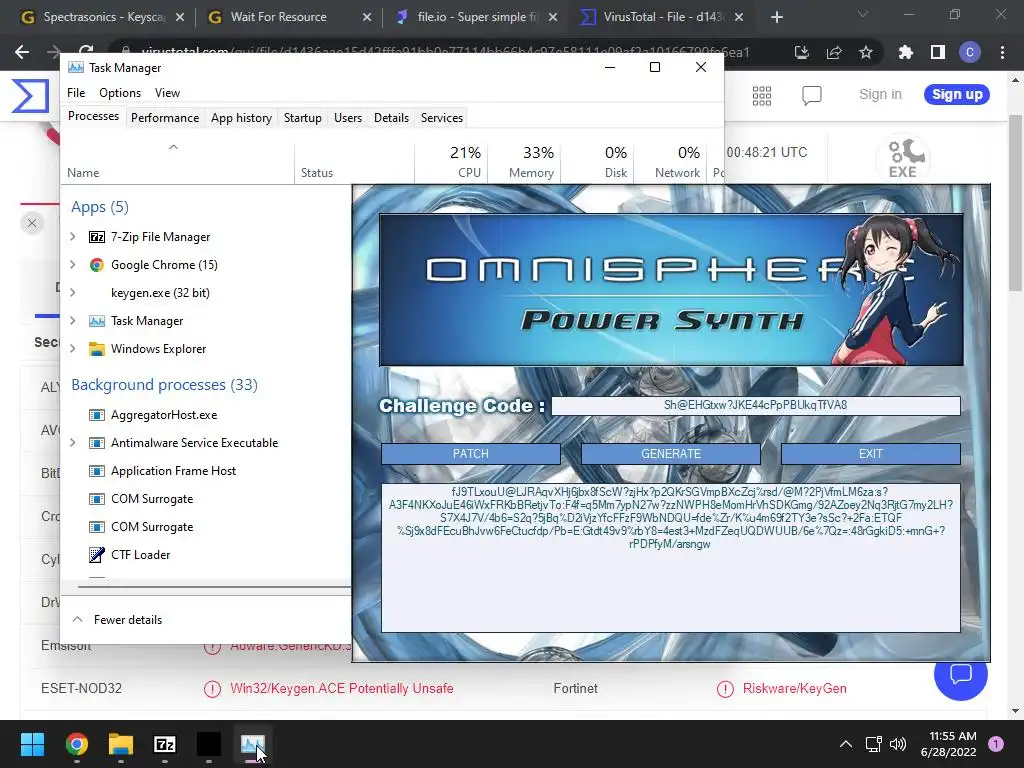The height and width of the screenshot is (768, 1024).
Task: Click the Sign up button on VirusTotal
Action: pos(957,95)
